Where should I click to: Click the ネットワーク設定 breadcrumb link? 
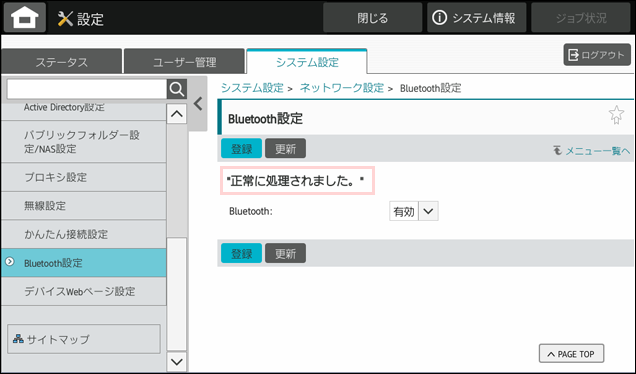[x=342, y=88]
